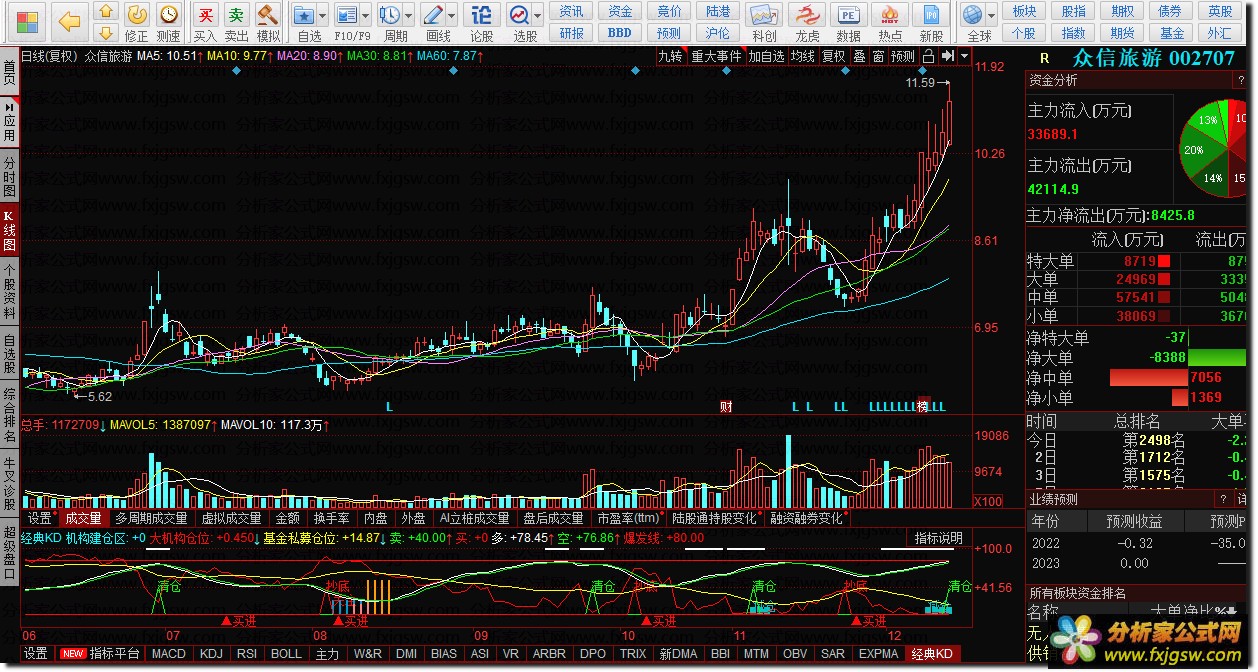Toggle the 预测 button in chart header

903,56
